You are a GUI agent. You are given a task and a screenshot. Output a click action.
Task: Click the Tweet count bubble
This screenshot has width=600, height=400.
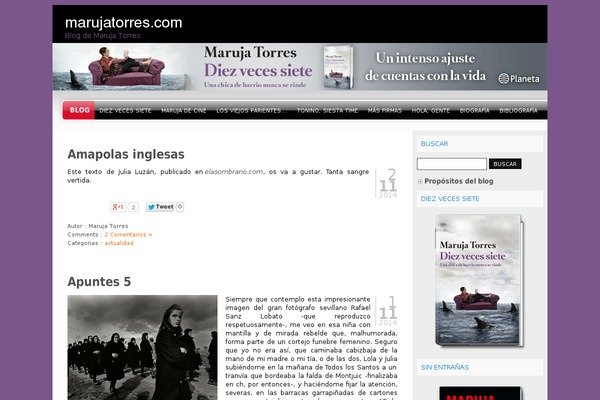point(180,207)
